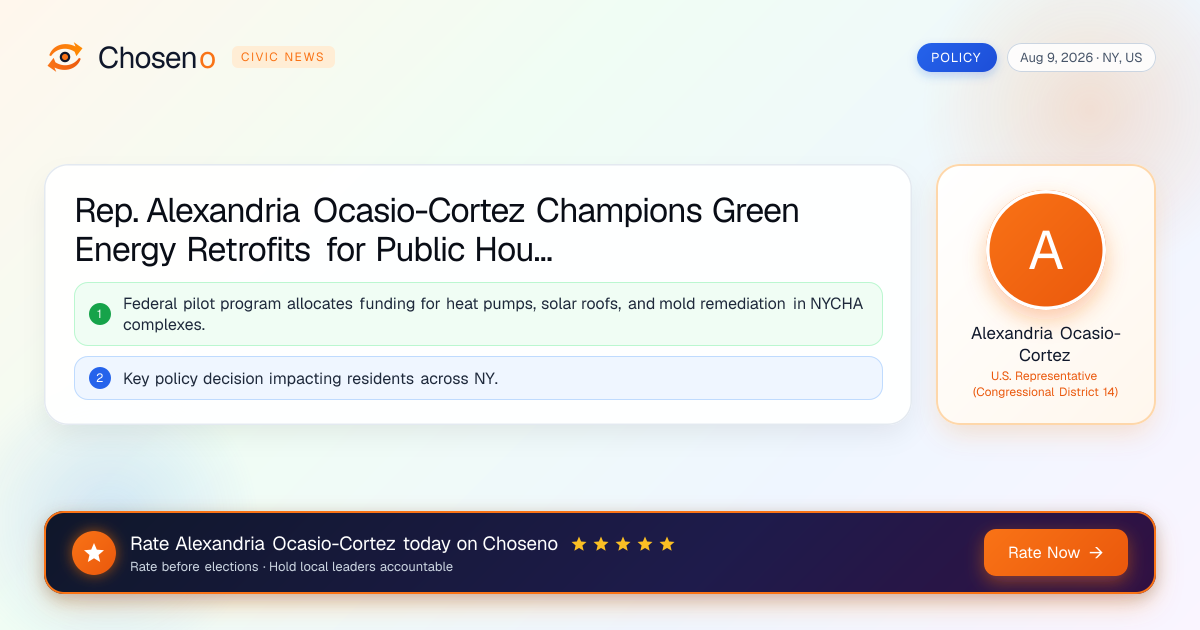Click the Choseno eye logo icon
This screenshot has width=1200, height=630.
click(65, 57)
